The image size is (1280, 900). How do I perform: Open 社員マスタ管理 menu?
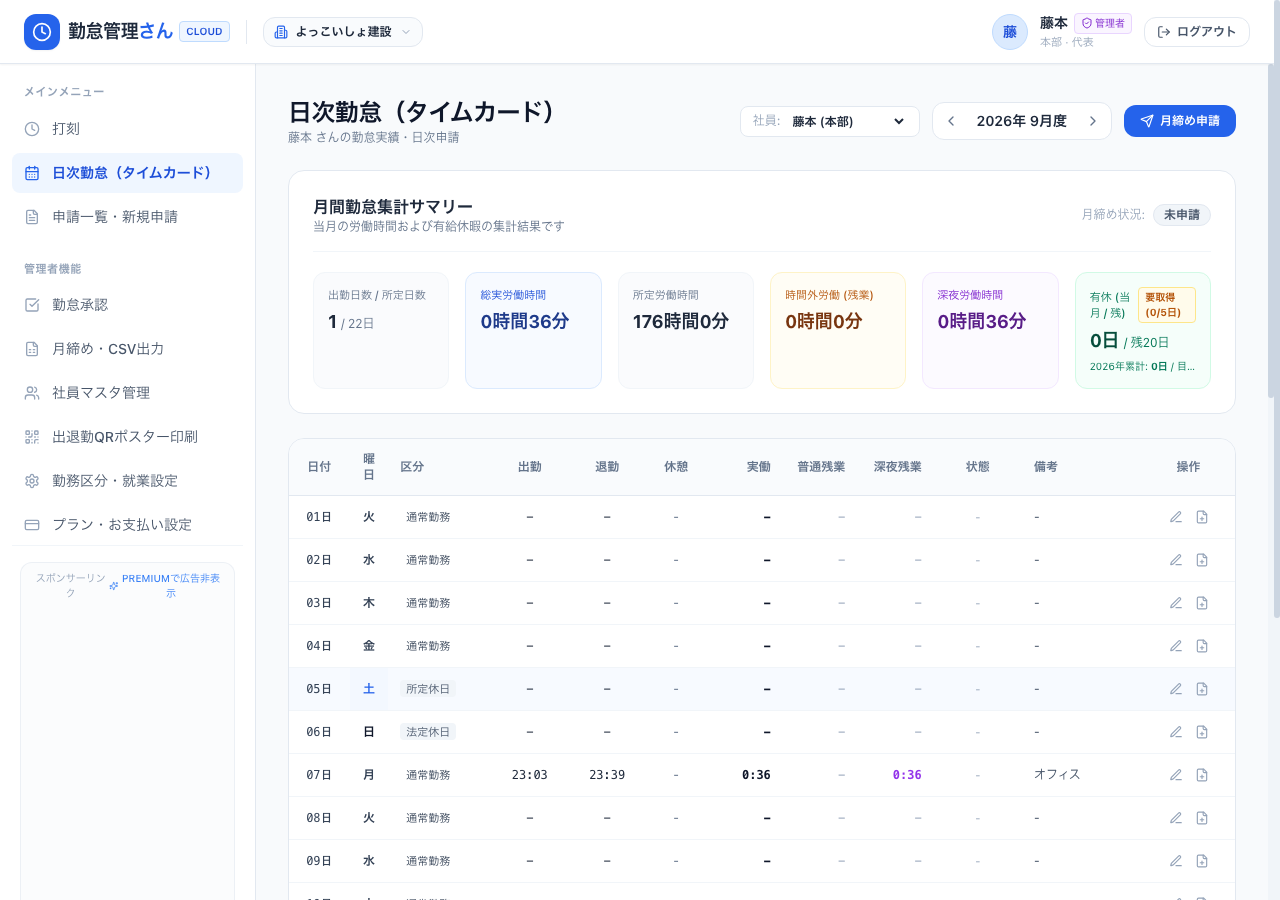[x=127, y=393]
